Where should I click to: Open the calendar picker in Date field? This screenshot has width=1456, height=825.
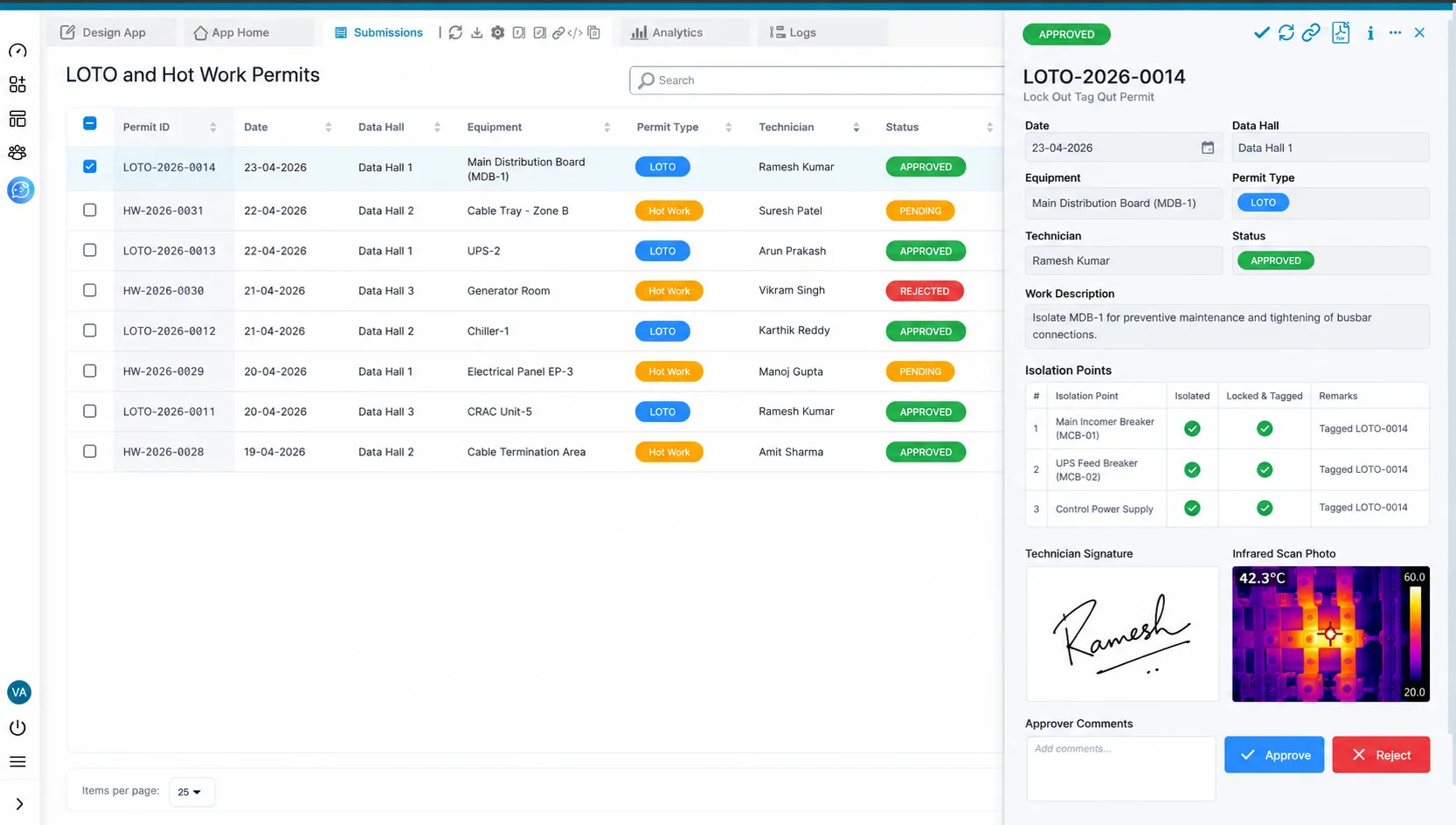tap(1207, 148)
